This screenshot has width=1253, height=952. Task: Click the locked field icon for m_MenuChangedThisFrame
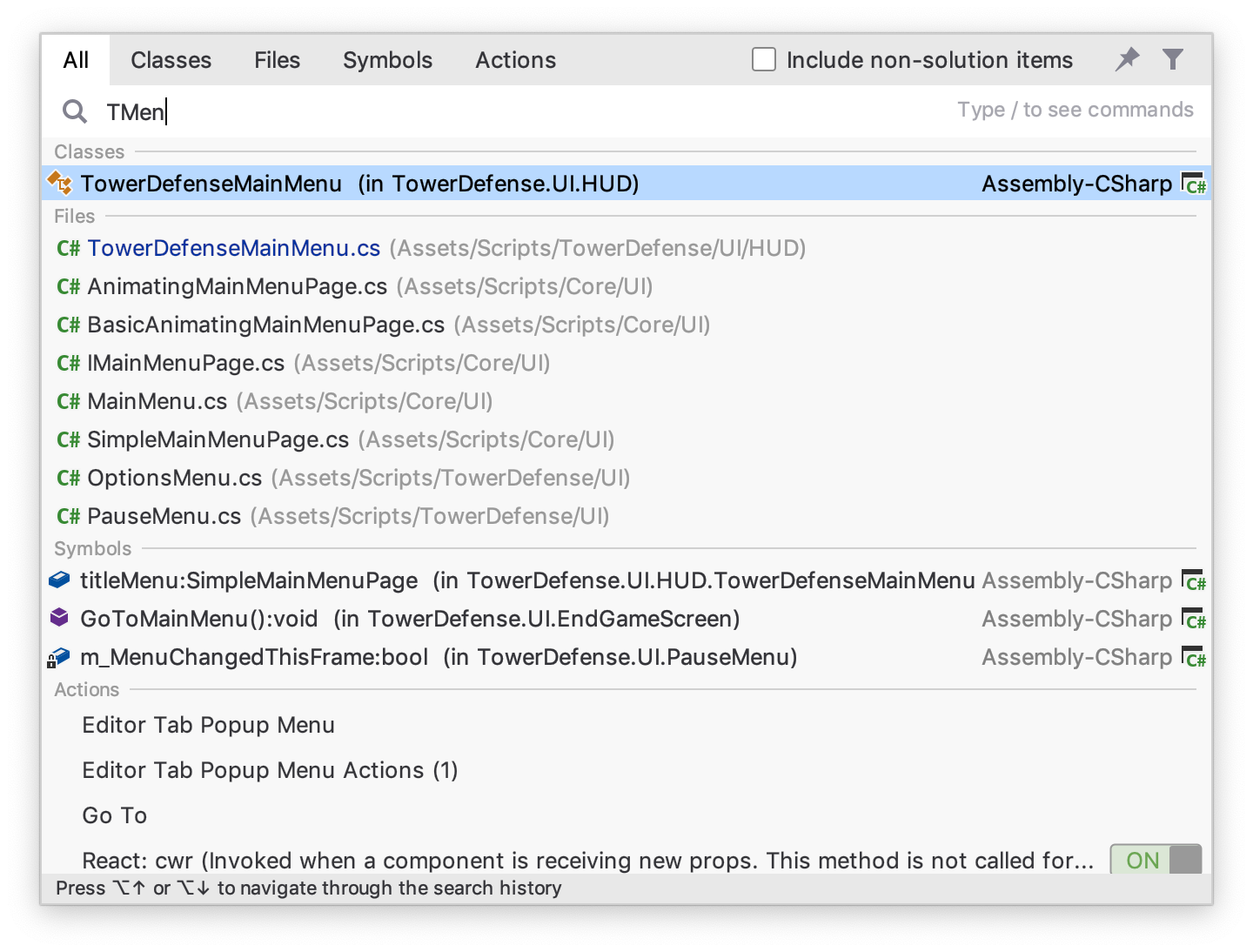click(58, 657)
